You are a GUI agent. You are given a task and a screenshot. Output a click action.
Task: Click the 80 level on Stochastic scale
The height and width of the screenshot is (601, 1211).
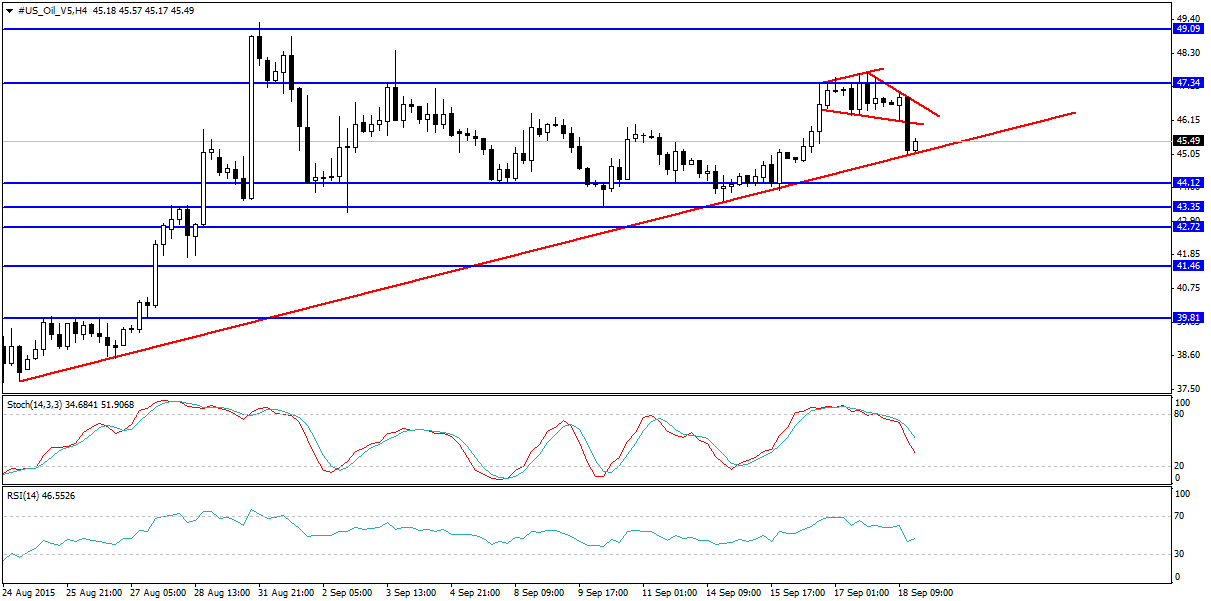click(1180, 414)
